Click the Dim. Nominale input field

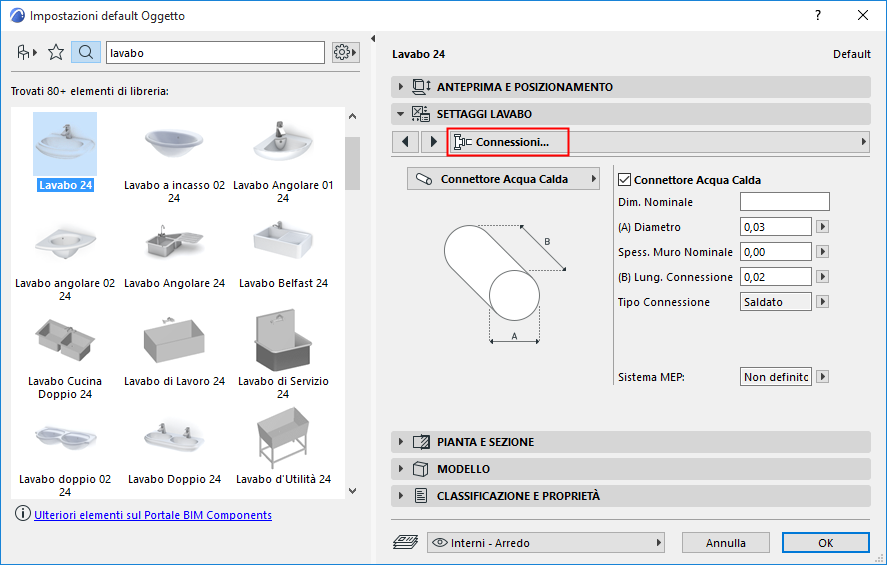pyautogui.click(x=785, y=201)
